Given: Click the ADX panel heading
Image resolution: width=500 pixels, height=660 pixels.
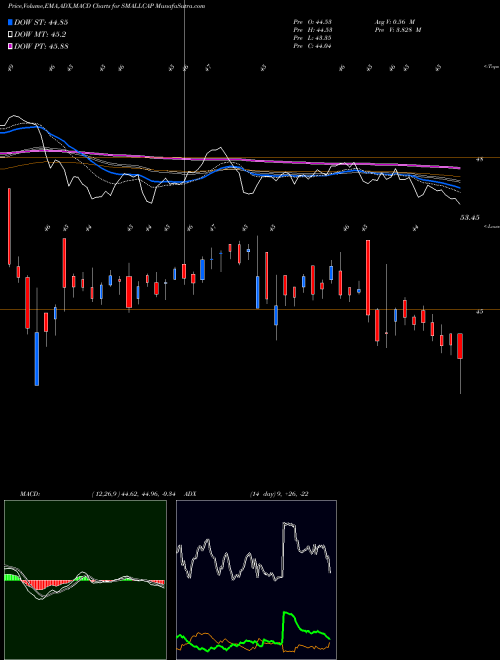Looking at the screenshot, I should pos(190,494).
